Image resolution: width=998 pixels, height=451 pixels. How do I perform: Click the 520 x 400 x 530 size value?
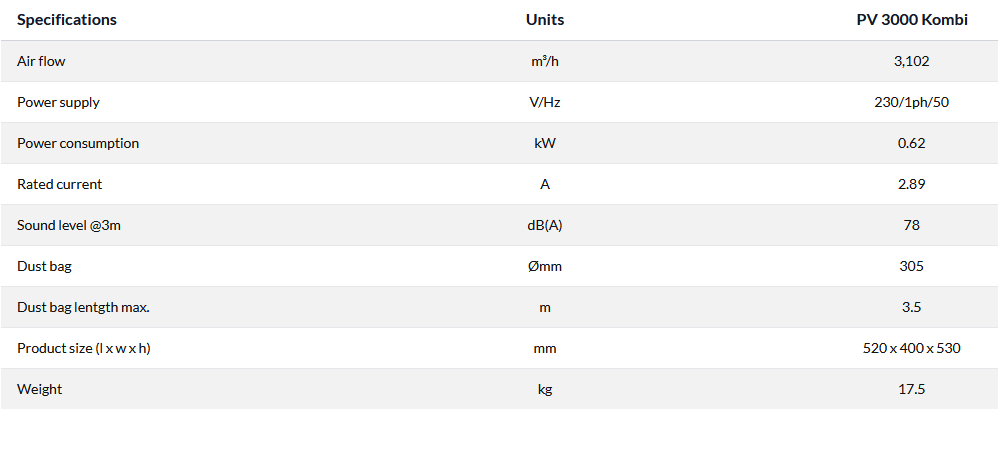911,348
